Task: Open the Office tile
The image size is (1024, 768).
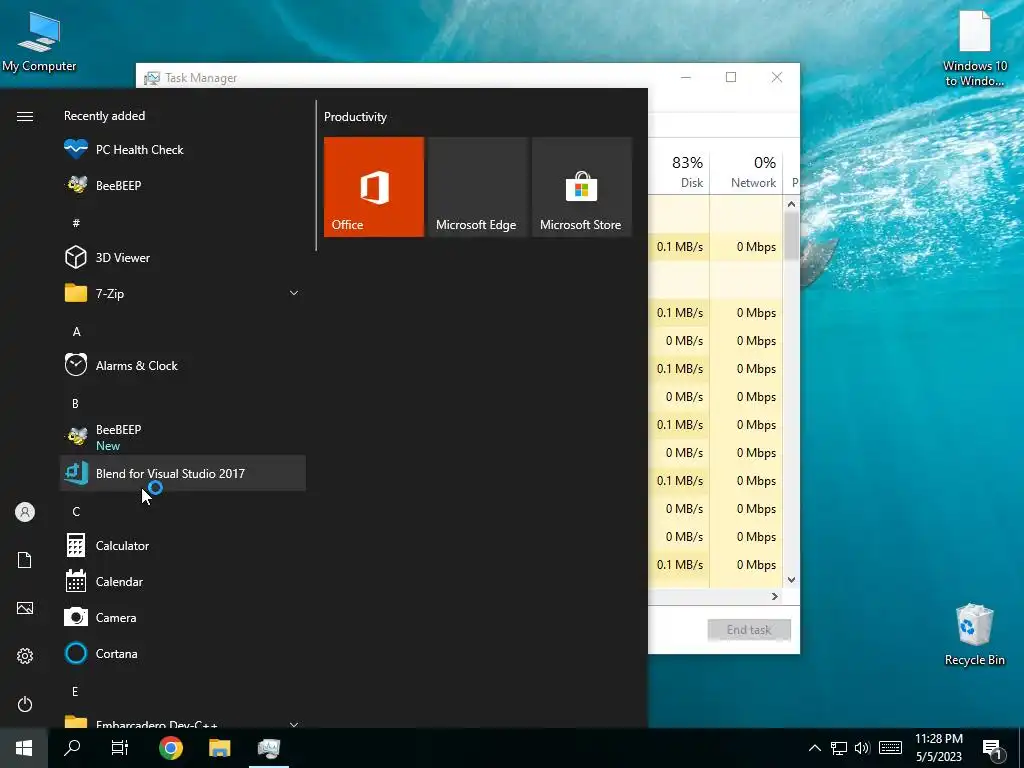Action: 374,187
